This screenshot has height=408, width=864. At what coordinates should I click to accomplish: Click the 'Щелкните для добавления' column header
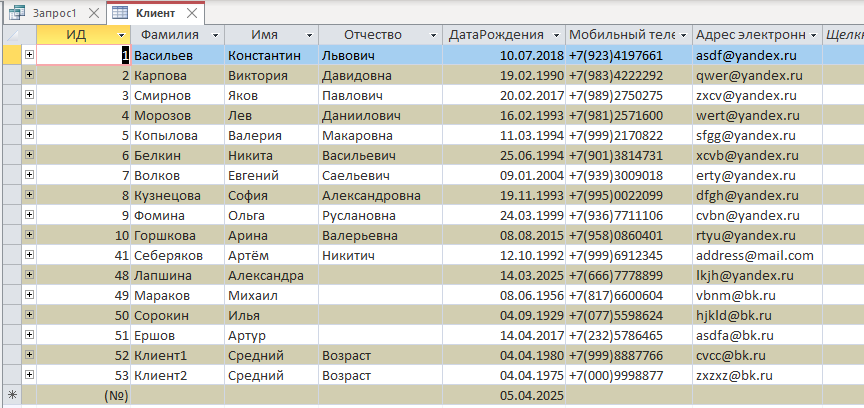pyautogui.click(x=843, y=35)
